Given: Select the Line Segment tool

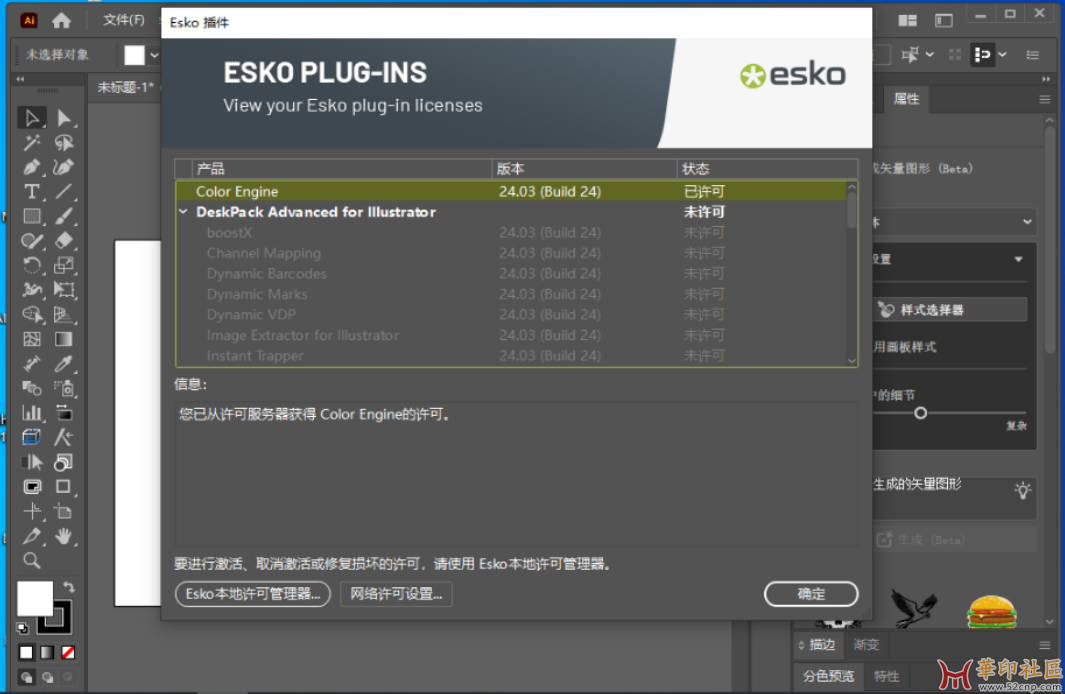Looking at the screenshot, I should pyautogui.click(x=64, y=191).
